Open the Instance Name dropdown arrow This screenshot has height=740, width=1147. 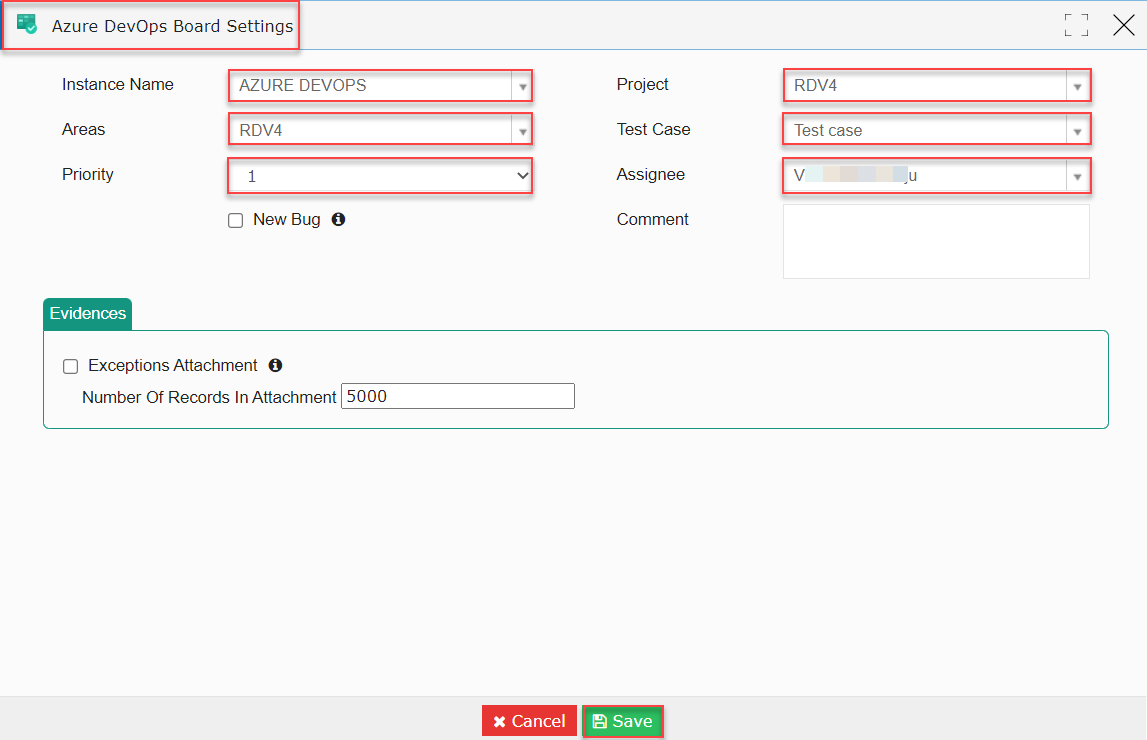click(x=522, y=86)
